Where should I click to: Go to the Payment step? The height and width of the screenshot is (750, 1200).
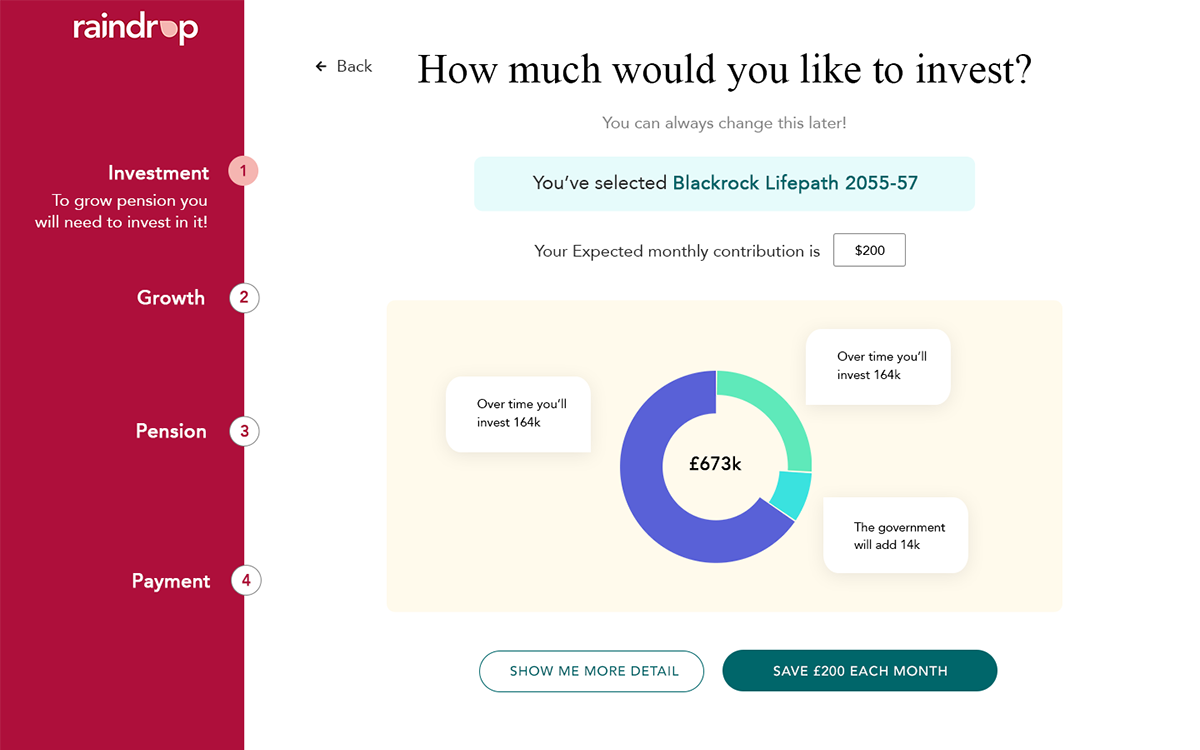(x=171, y=581)
